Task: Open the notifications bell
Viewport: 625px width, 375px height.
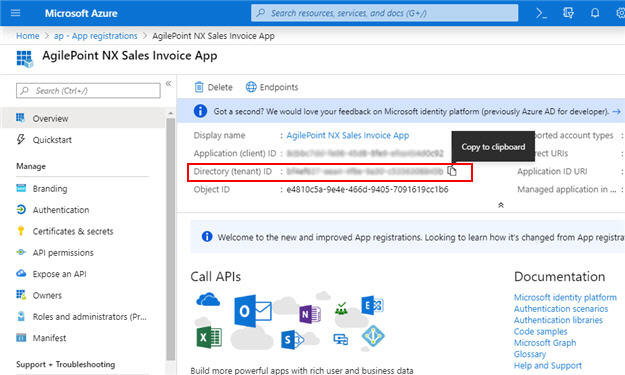Action: pyautogui.click(x=595, y=13)
